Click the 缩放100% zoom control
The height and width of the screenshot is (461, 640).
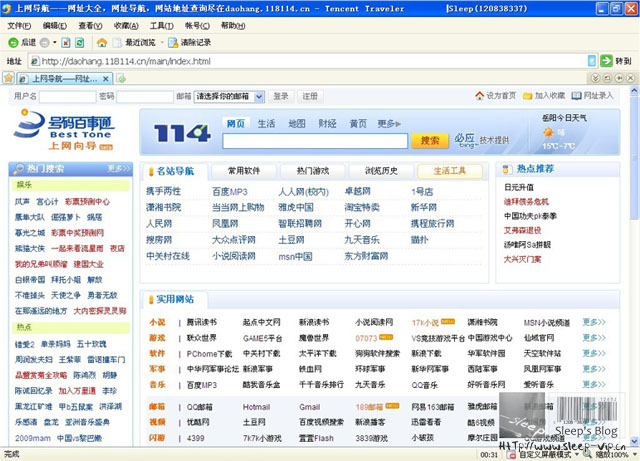coord(611,454)
